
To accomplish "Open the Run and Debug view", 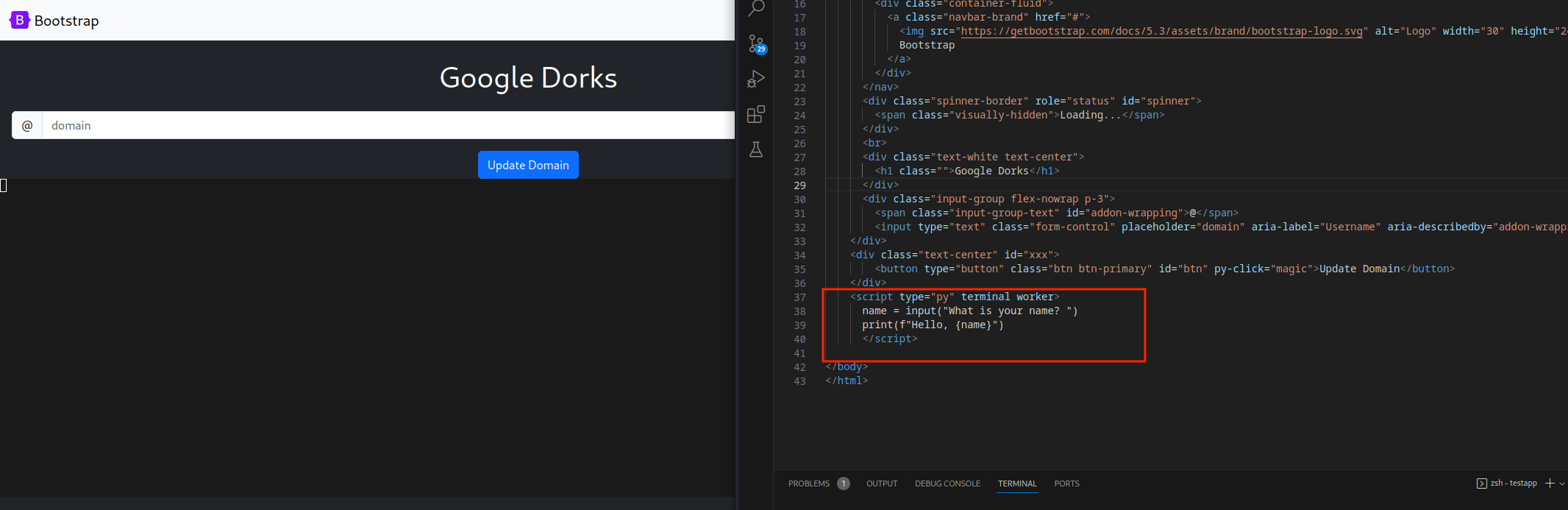I will 755,79.
